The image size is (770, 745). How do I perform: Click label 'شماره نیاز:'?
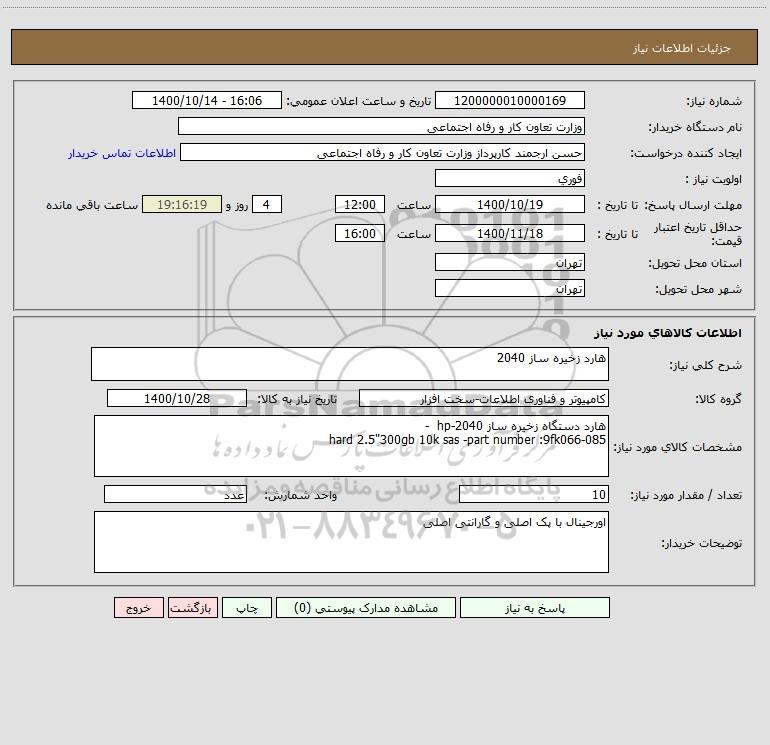click(x=714, y=102)
